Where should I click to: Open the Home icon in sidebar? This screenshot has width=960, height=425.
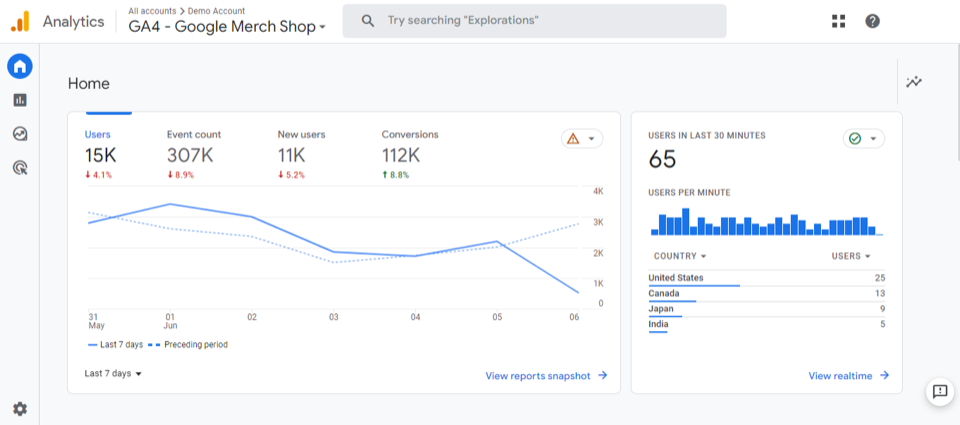point(20,67)
